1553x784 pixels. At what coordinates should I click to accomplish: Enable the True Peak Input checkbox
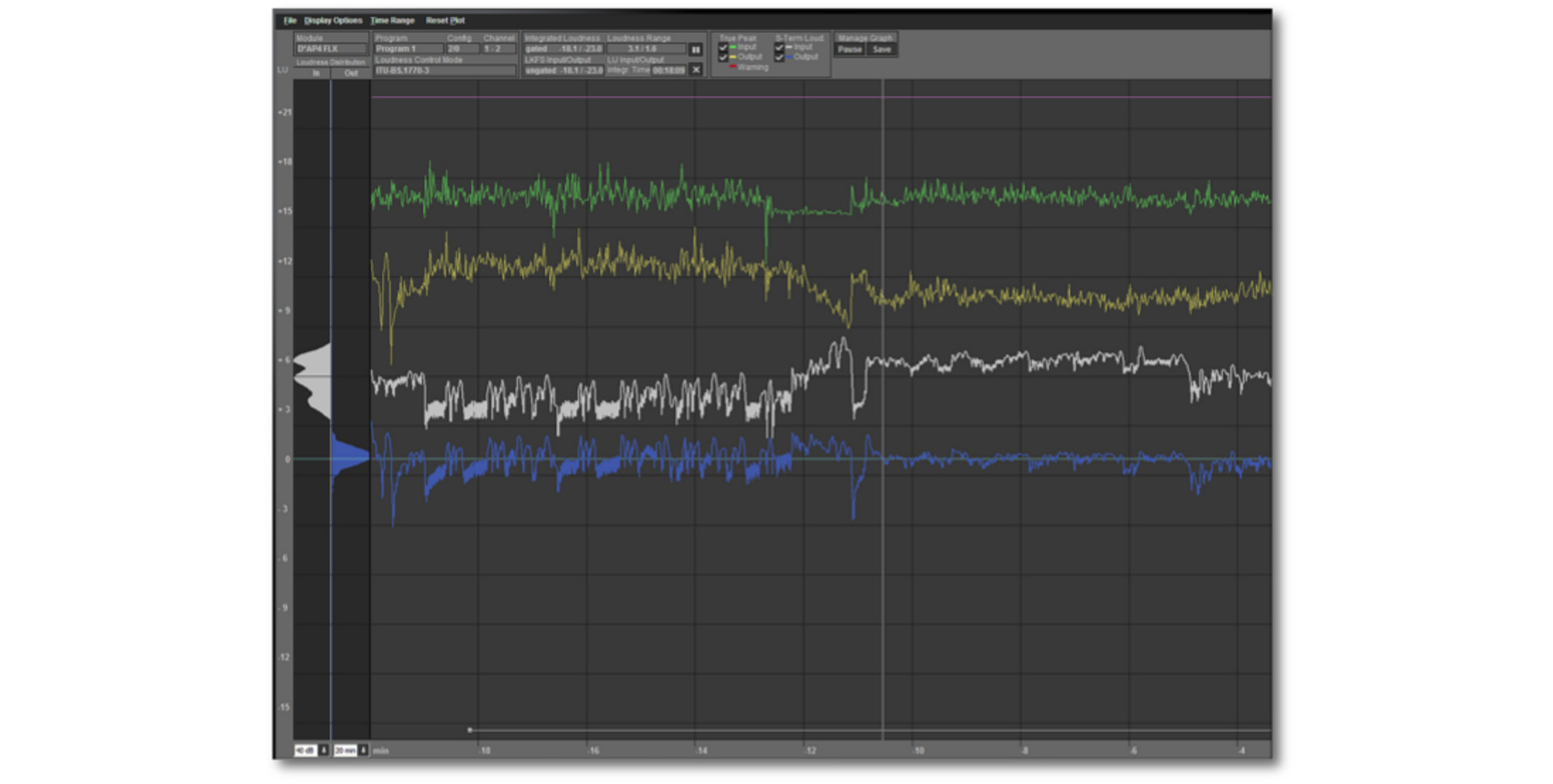pos(723,47)
